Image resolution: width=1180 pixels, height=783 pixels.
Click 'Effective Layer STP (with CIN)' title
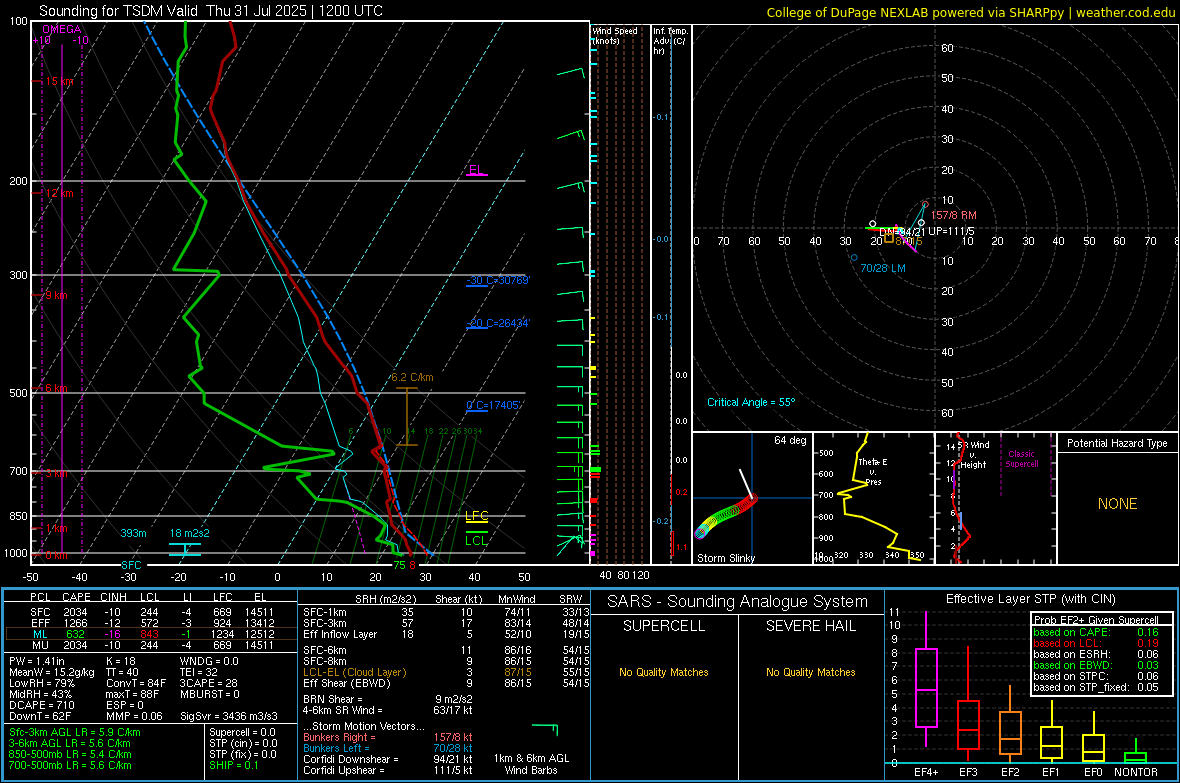click(1030, 599)
